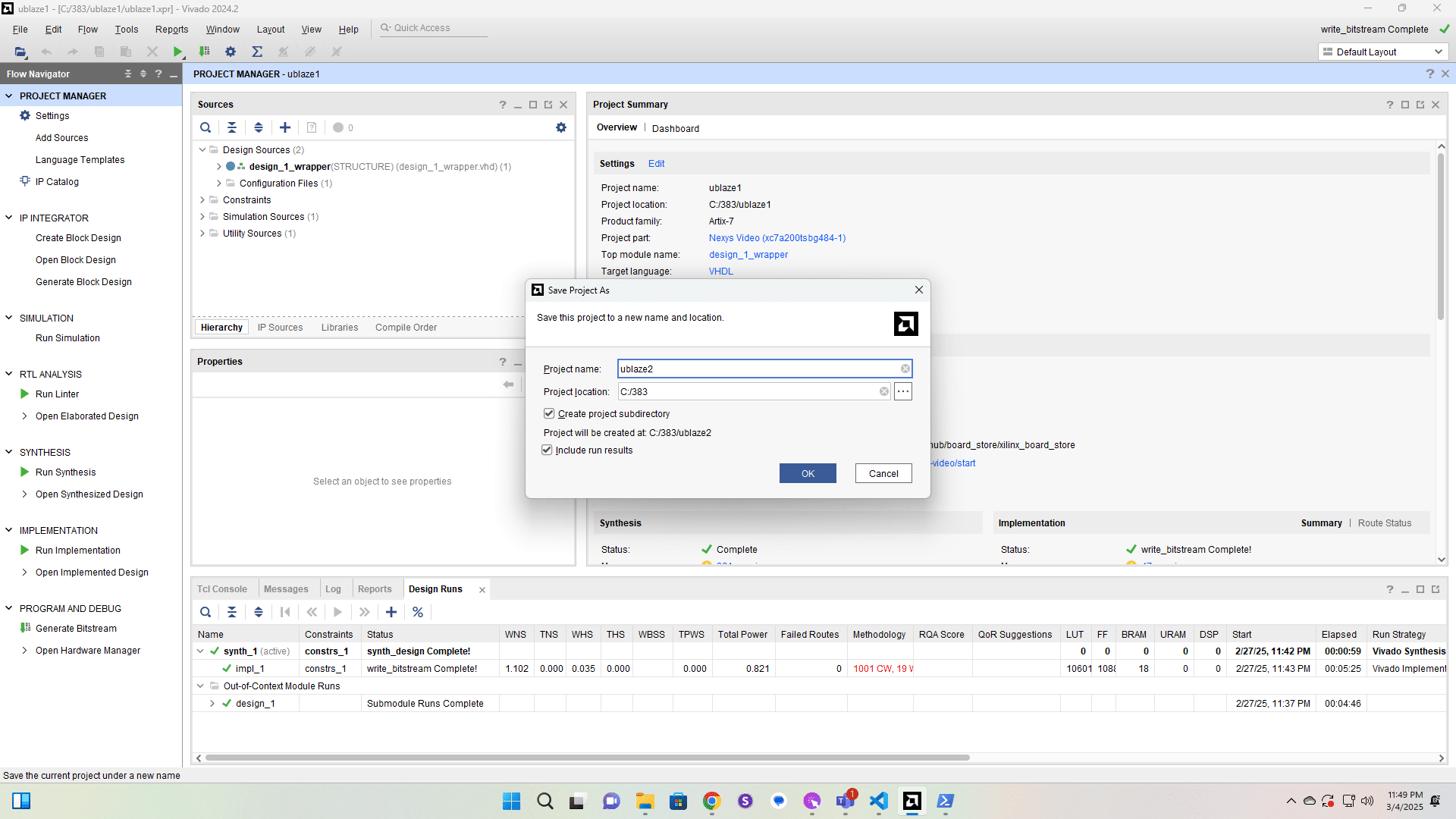Click the Design Runs horizontal scrollbar

coord(587,758)
